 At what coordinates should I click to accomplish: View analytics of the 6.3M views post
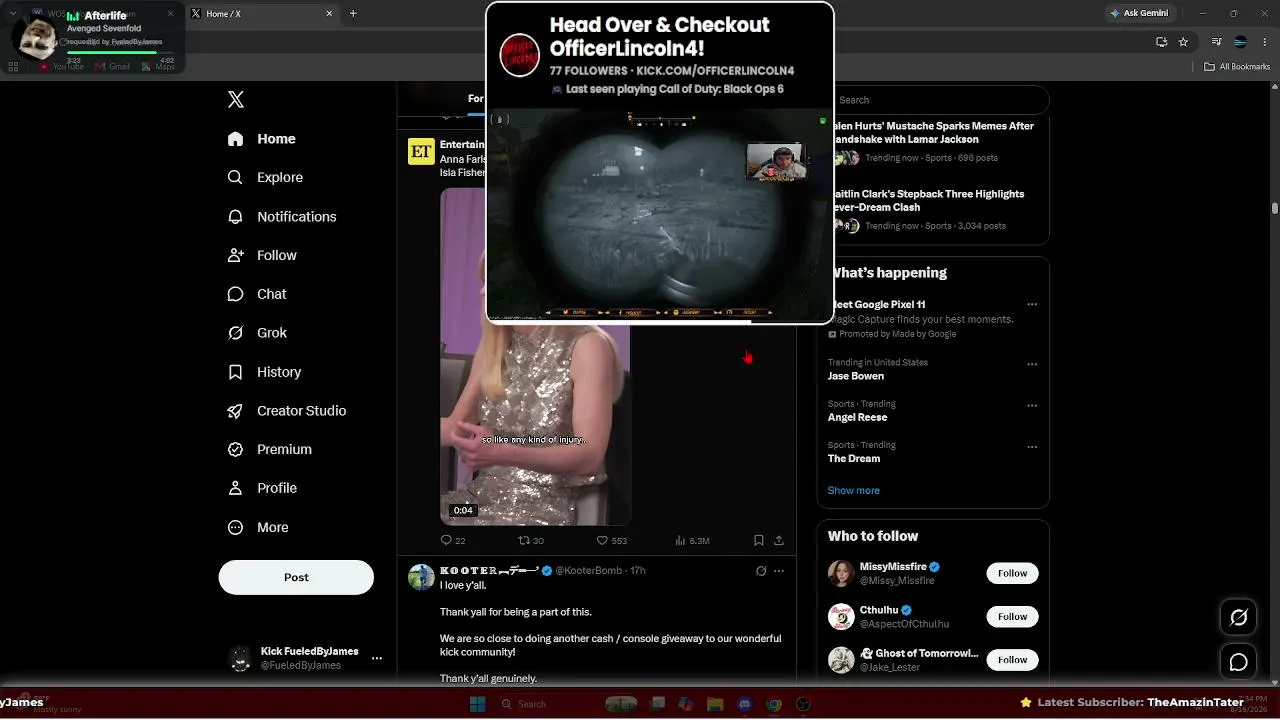pyautogui.click(x=692, y=540)
